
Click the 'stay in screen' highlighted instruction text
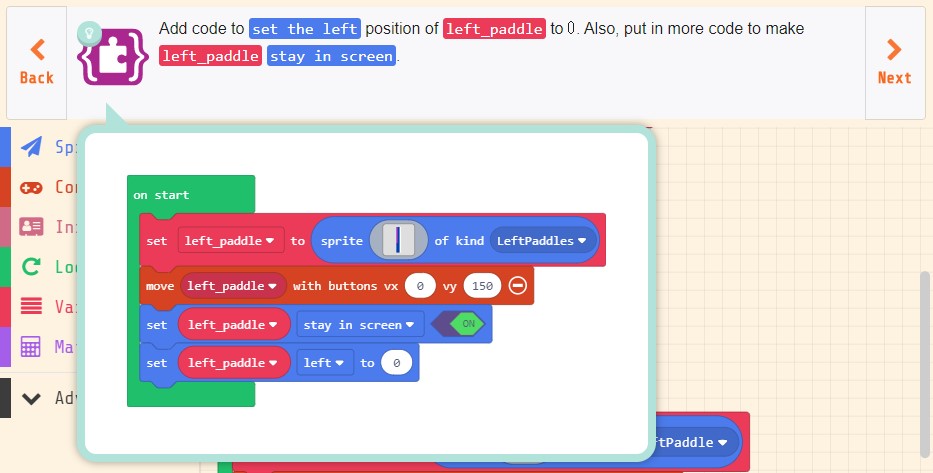331,56
